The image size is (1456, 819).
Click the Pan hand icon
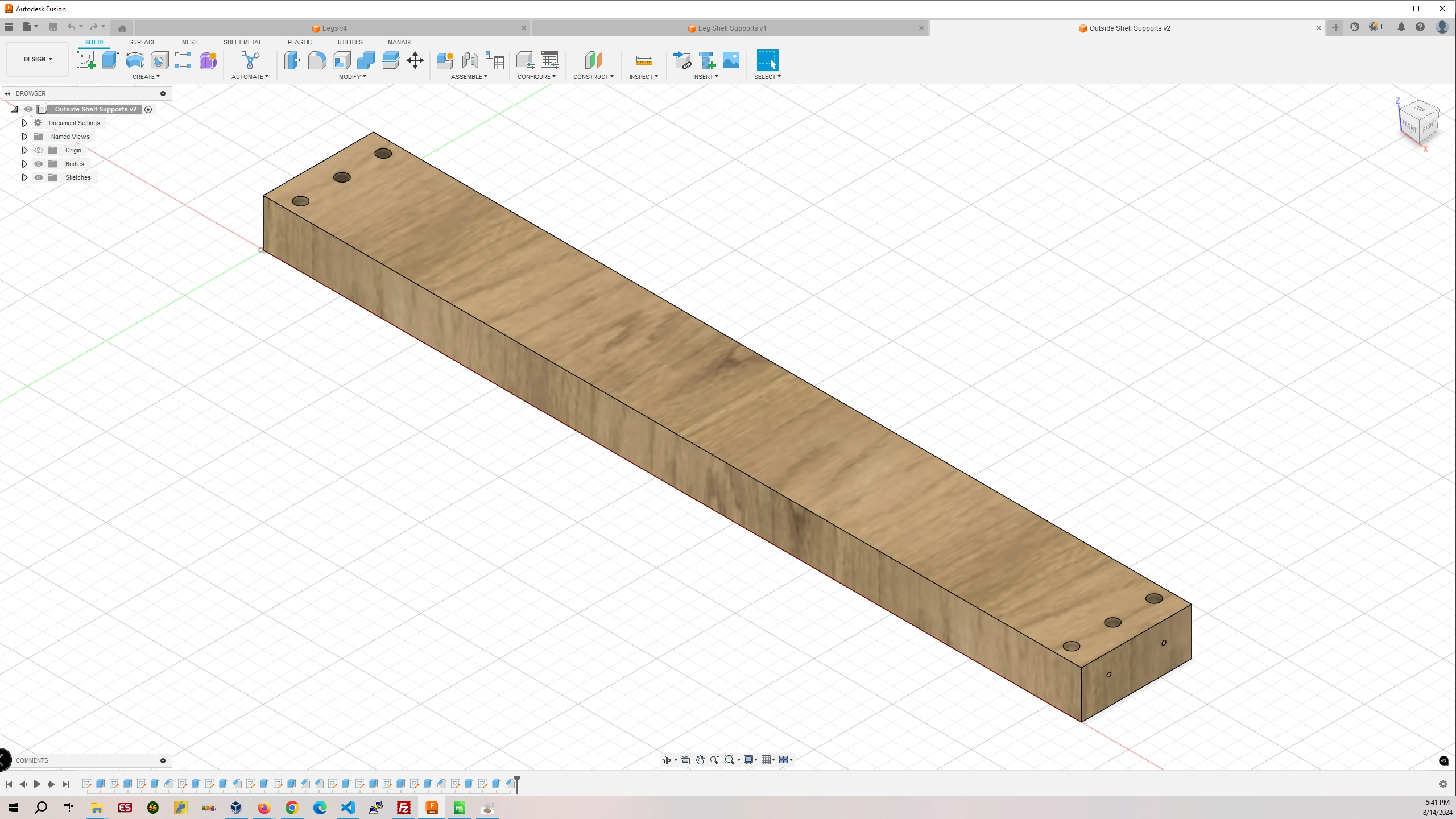tap(700, 760)
